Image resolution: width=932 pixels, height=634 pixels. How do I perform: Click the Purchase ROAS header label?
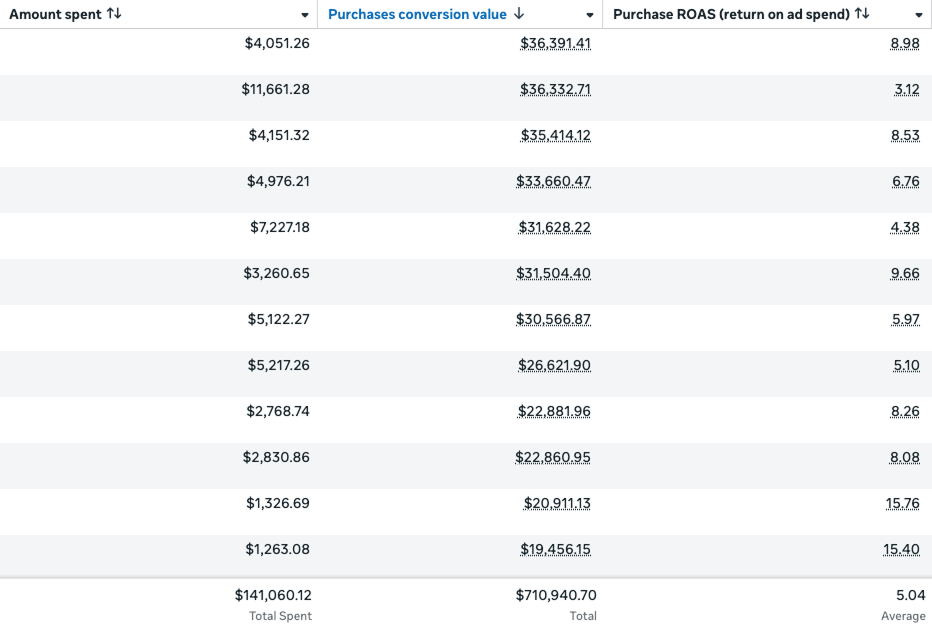[731, 14]
